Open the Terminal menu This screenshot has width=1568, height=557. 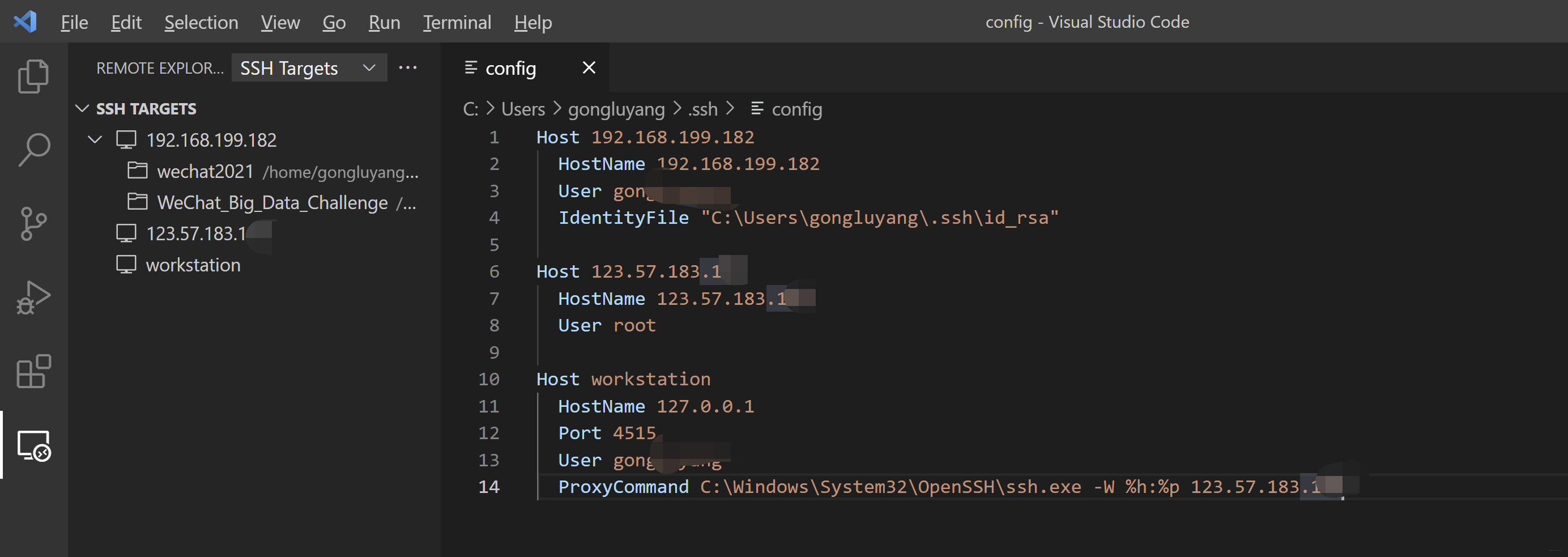tap(457, 23)
